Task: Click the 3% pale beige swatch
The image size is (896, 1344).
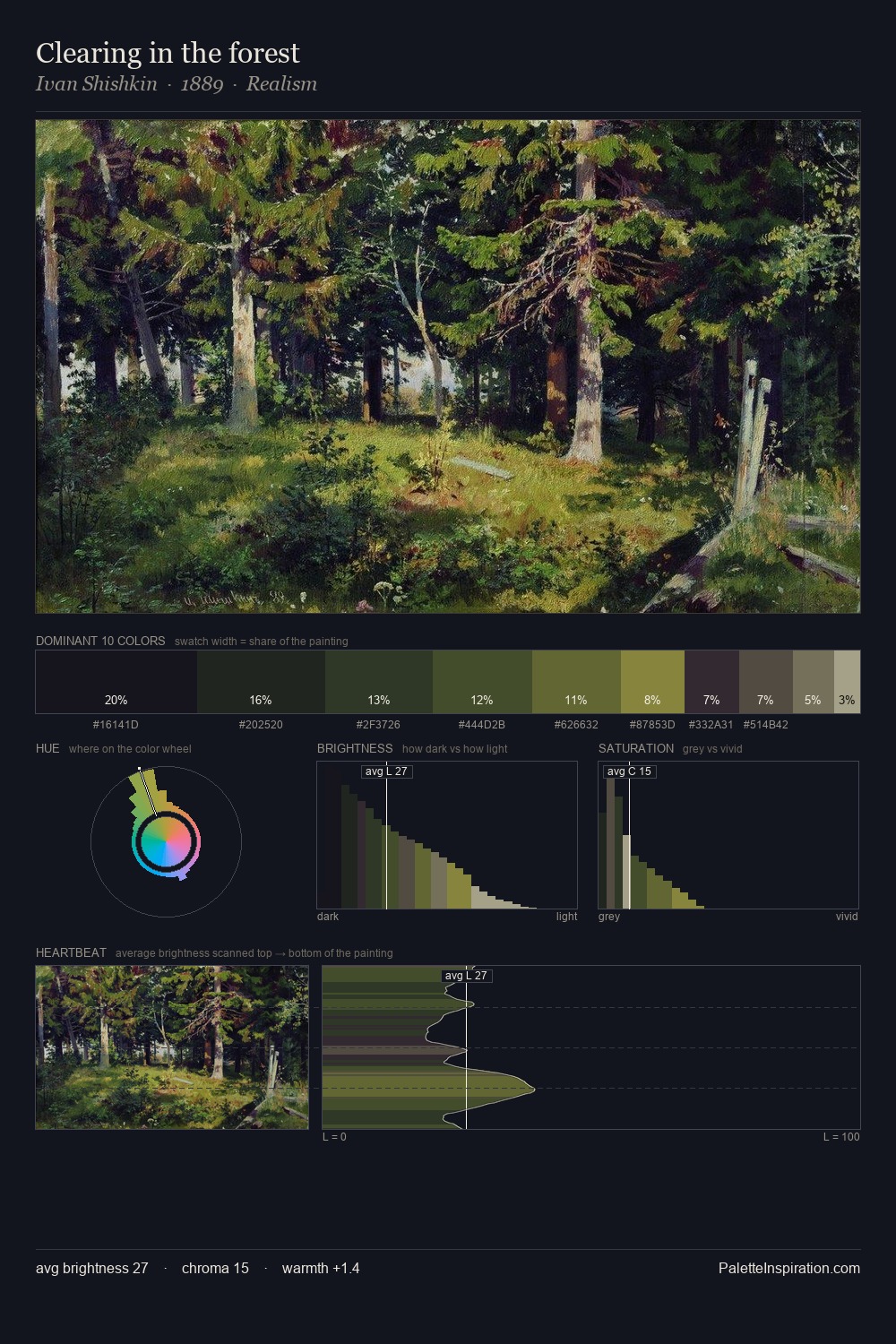Action: tap(847, 682)
